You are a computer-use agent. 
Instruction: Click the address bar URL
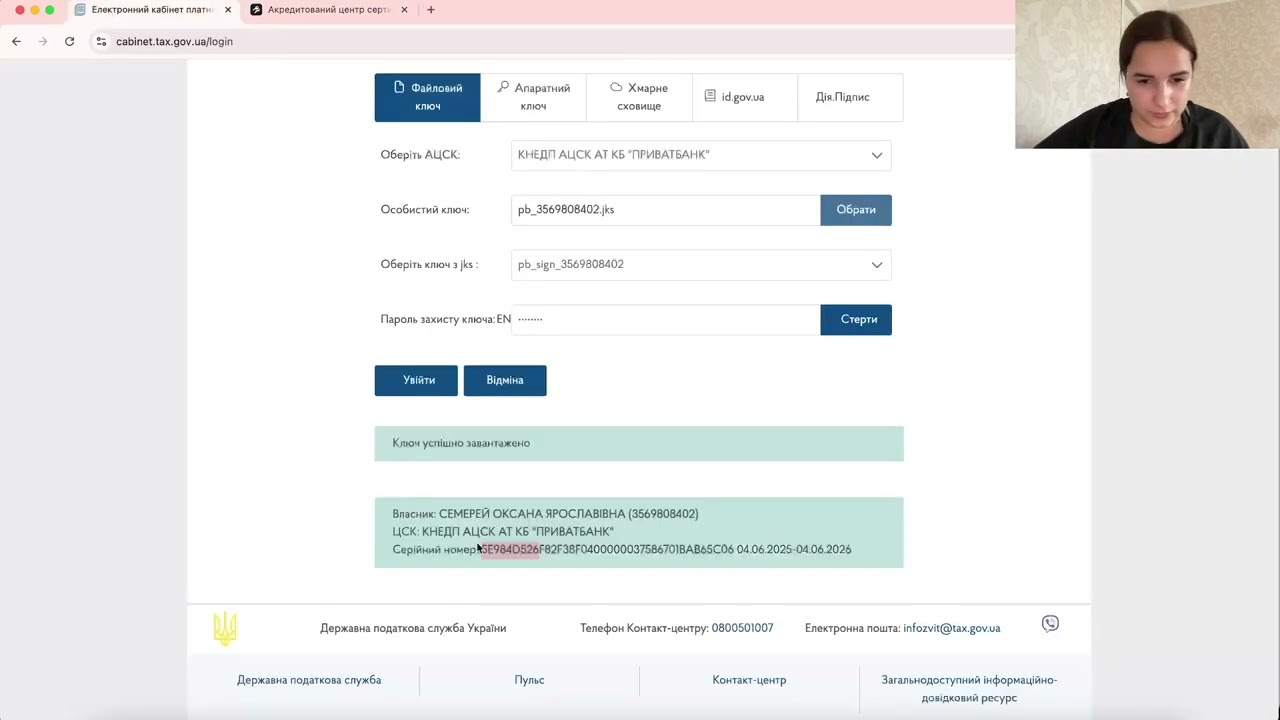(174, 41)
